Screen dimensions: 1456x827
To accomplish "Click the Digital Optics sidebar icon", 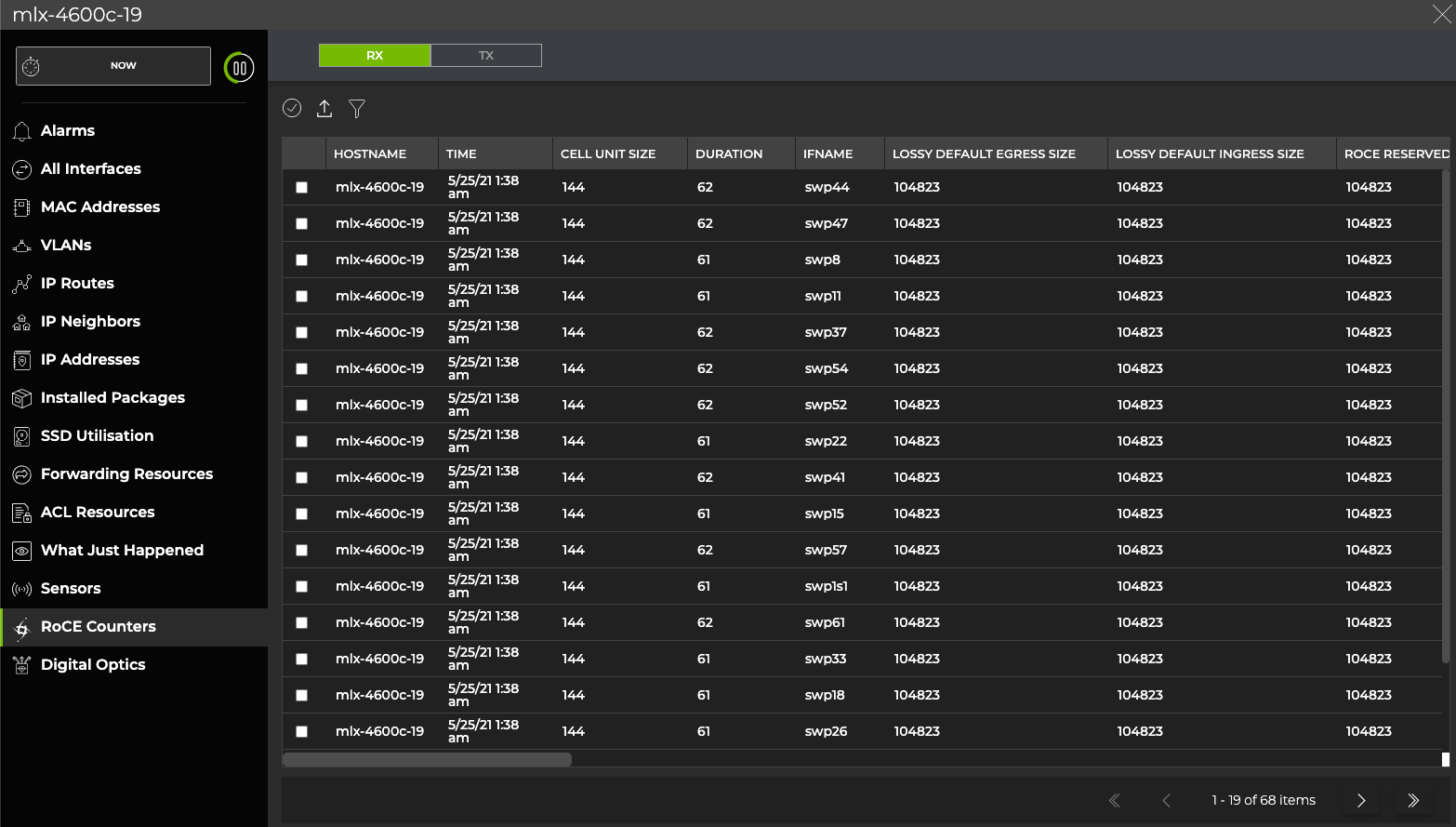I will (20, 664).
